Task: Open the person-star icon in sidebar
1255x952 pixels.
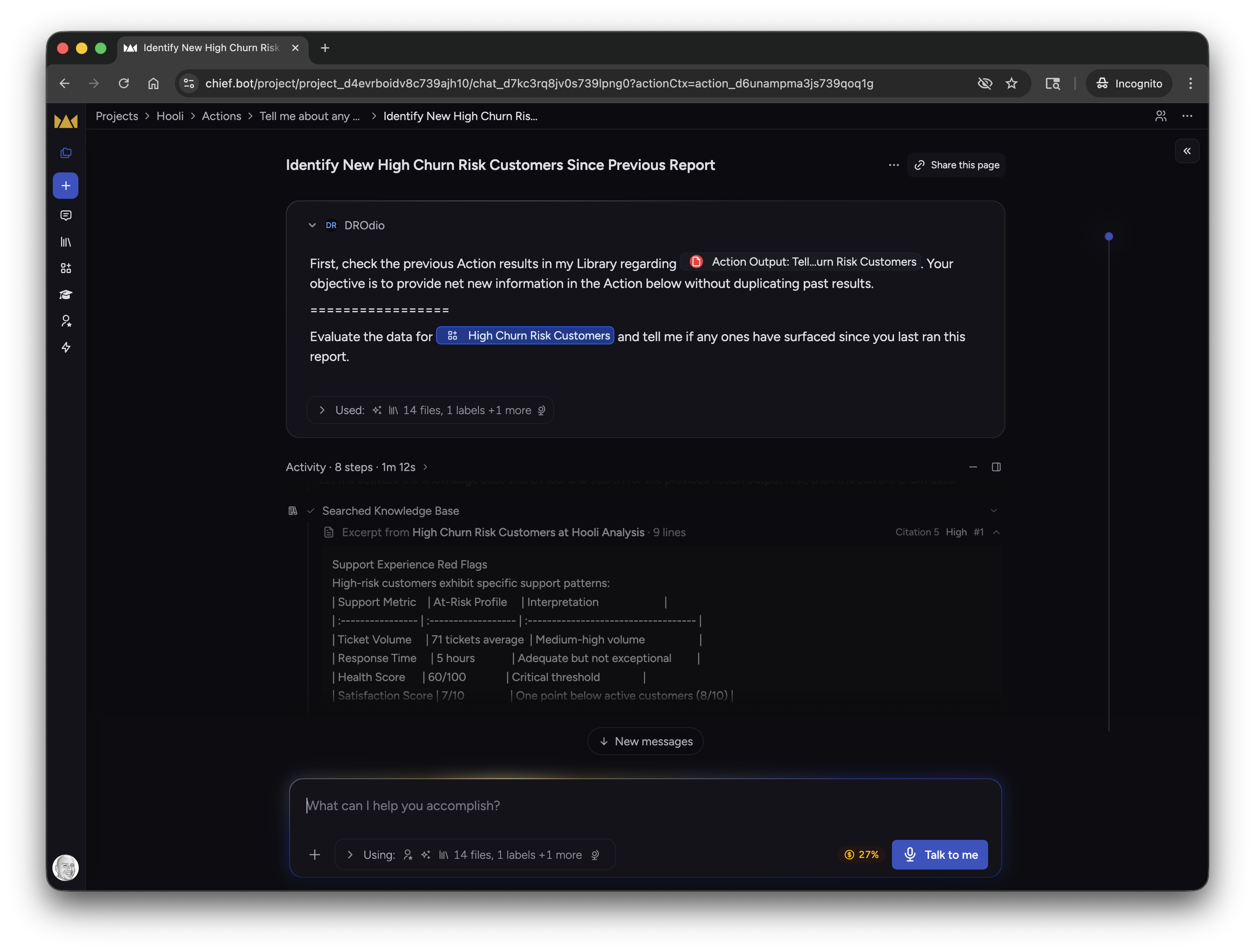Action: pyautogui.click(x=66, y=321)
